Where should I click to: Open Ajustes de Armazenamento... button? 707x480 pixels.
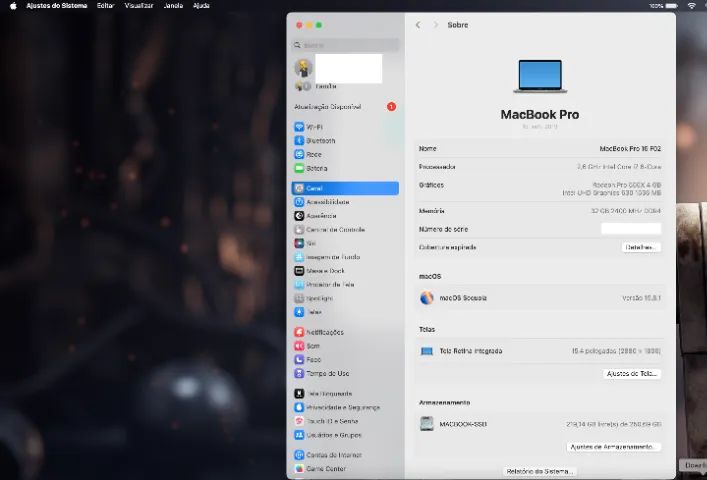pos(614,447)
